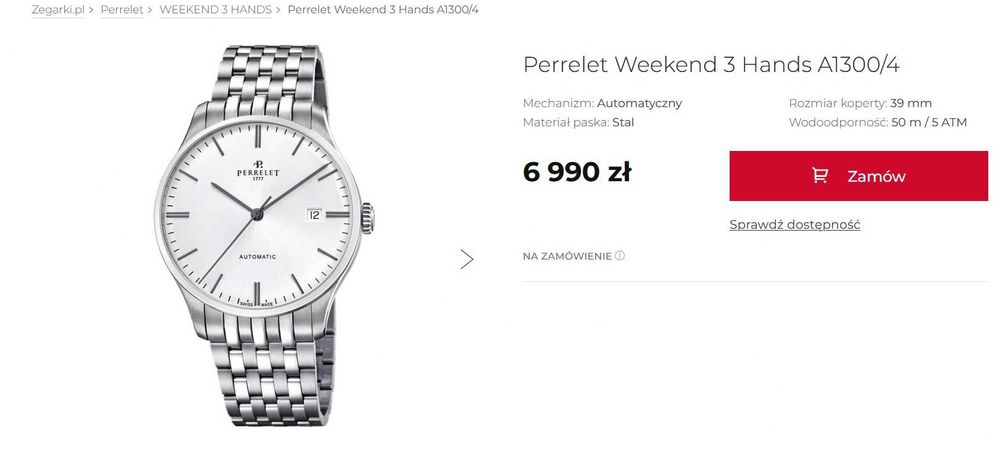This screenshot has width=1000, height=460.
Task: Open WEEKEND 3 HANDS collection breadcrumb
Action: [216, 10]
